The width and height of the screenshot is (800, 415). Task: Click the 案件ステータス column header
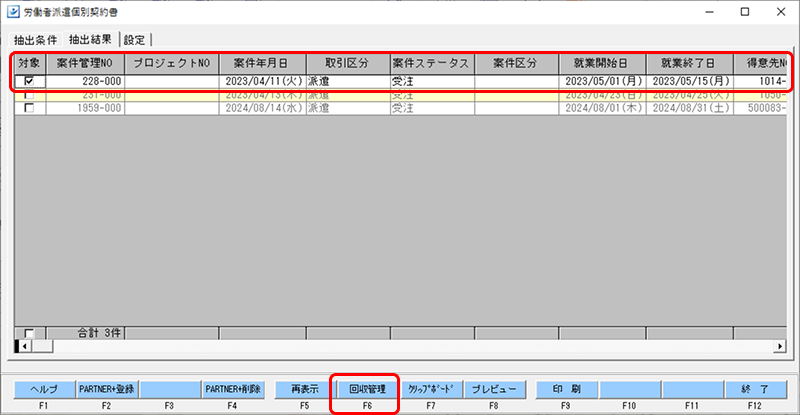point(432,63)
